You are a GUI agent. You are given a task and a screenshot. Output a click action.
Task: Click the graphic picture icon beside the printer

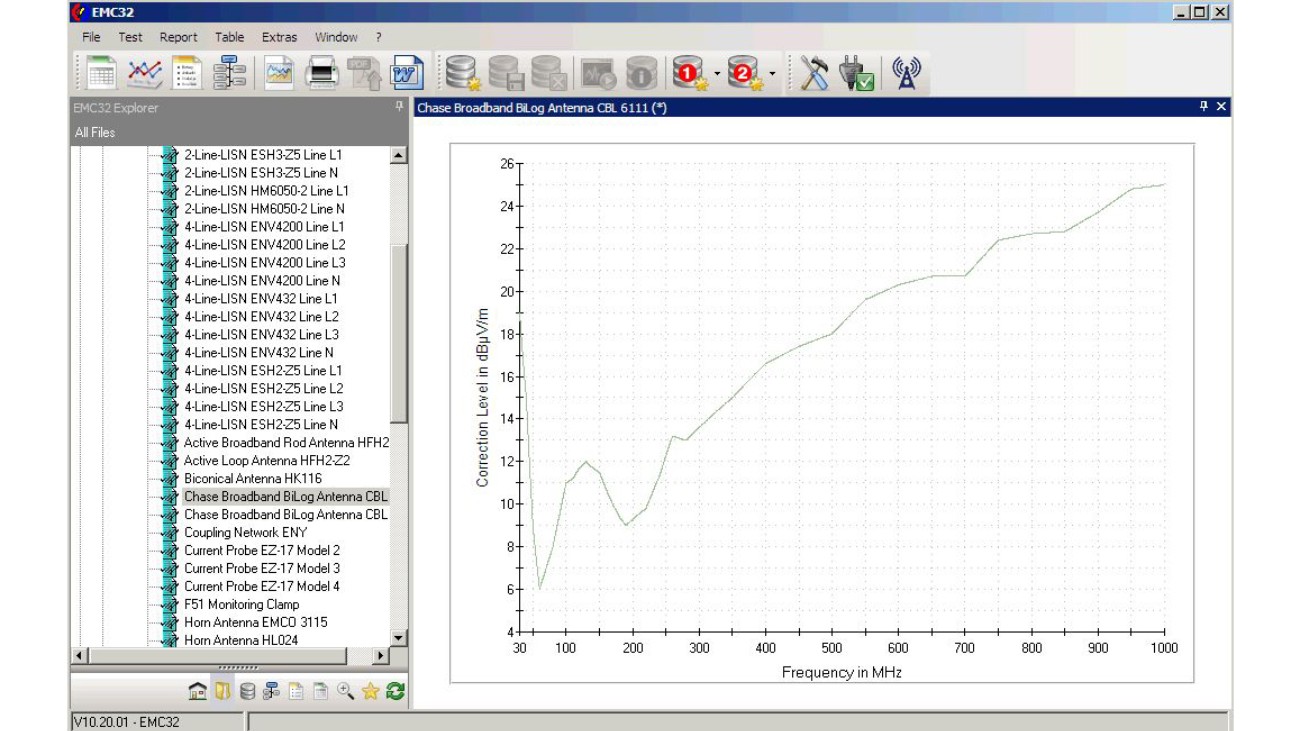[279, 73]
